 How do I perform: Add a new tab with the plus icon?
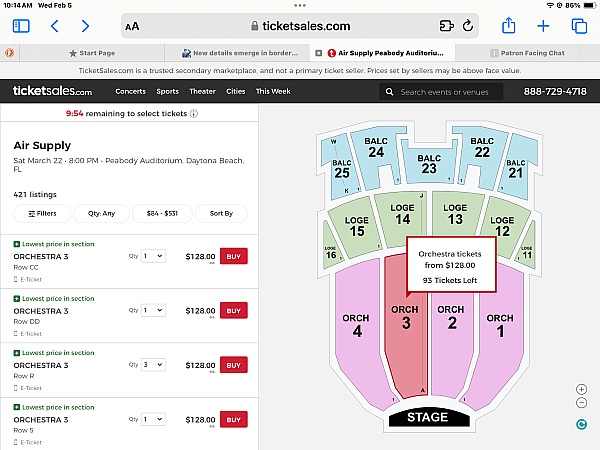coord(543,26)
